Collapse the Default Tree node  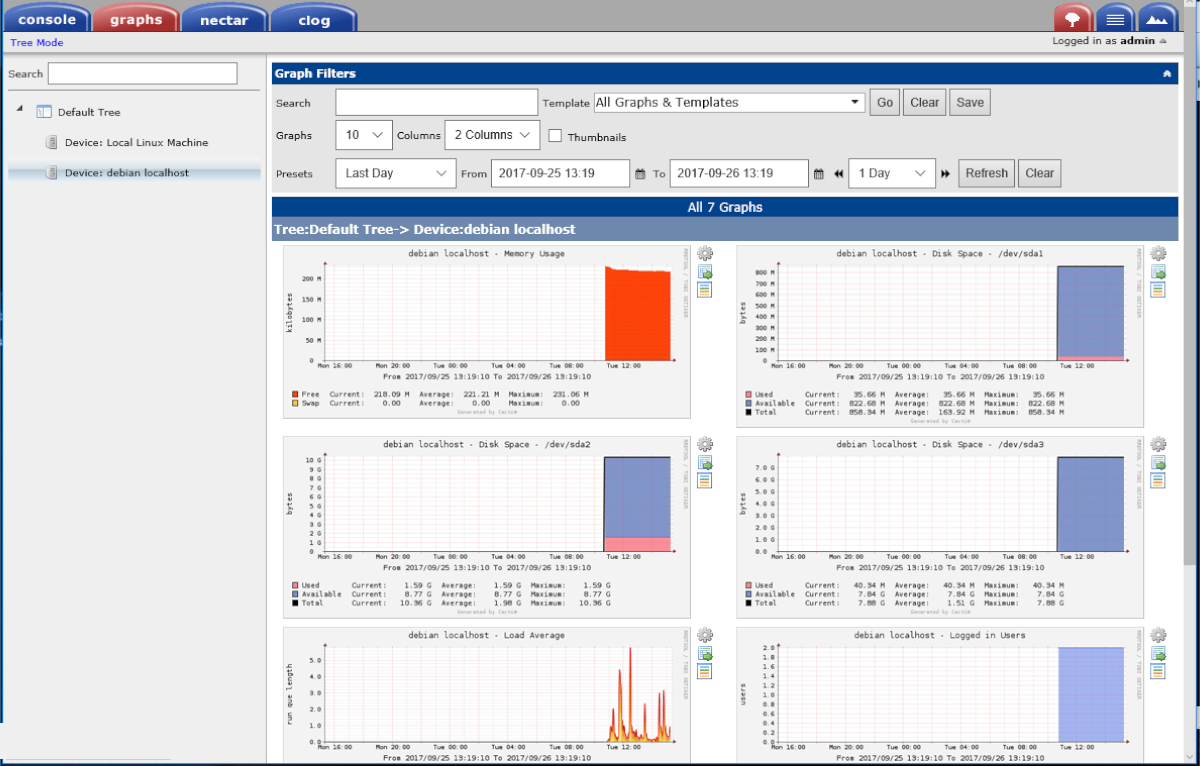[20, 110]
